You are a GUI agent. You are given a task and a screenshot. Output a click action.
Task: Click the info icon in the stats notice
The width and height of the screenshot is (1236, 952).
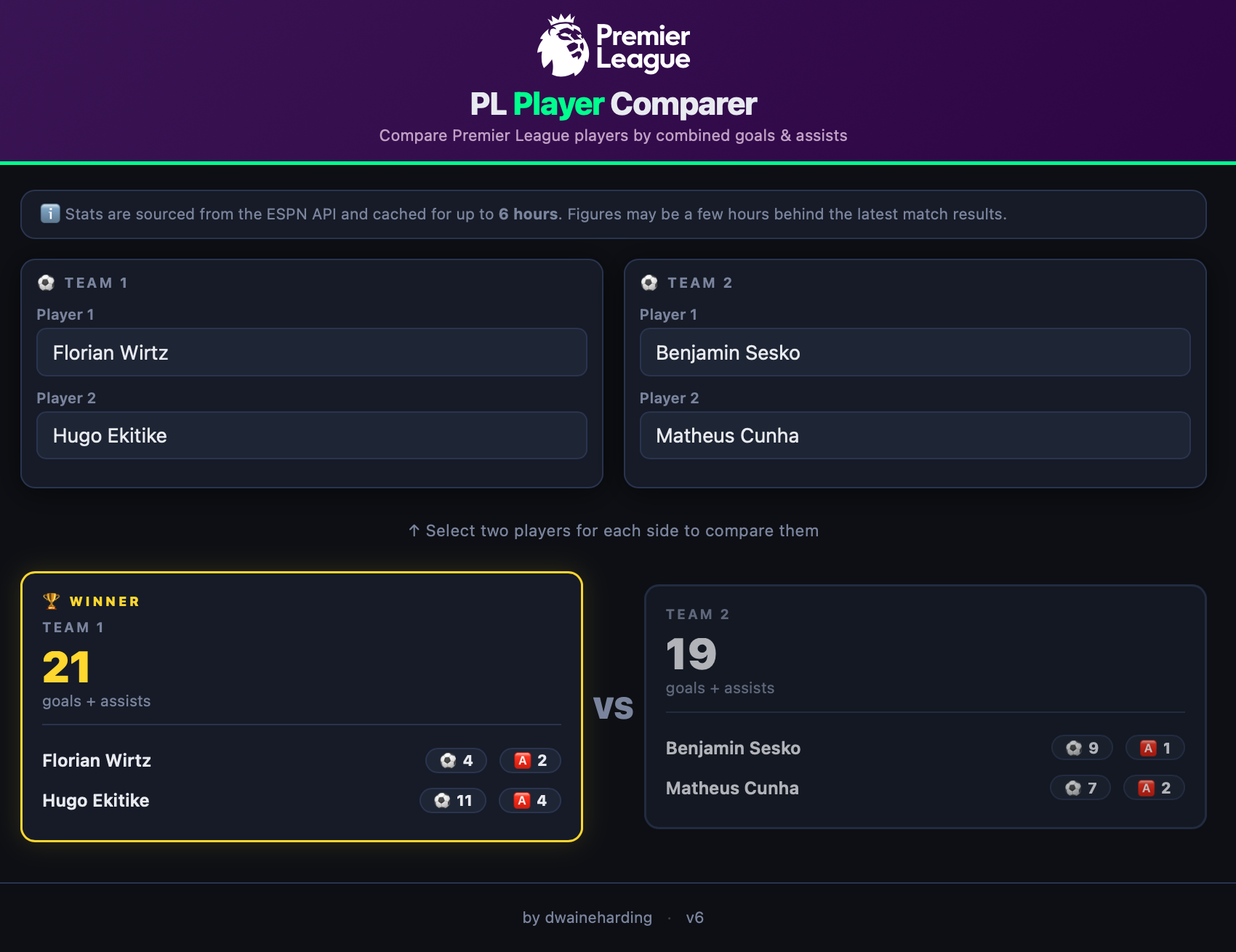click(49, 214)
